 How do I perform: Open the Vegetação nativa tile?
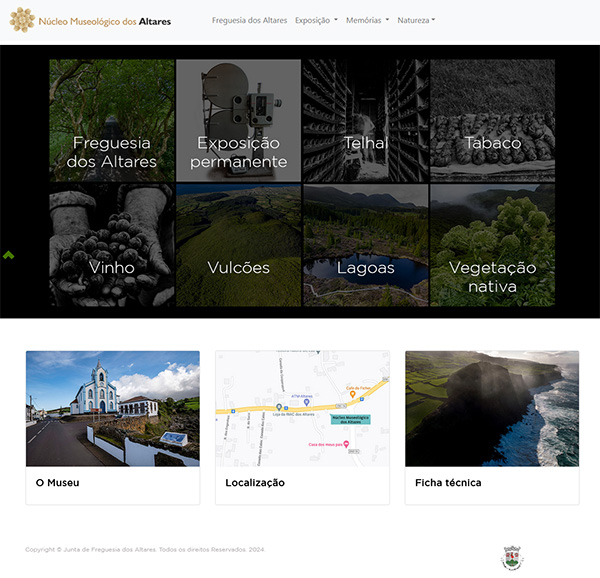point(492,245)
